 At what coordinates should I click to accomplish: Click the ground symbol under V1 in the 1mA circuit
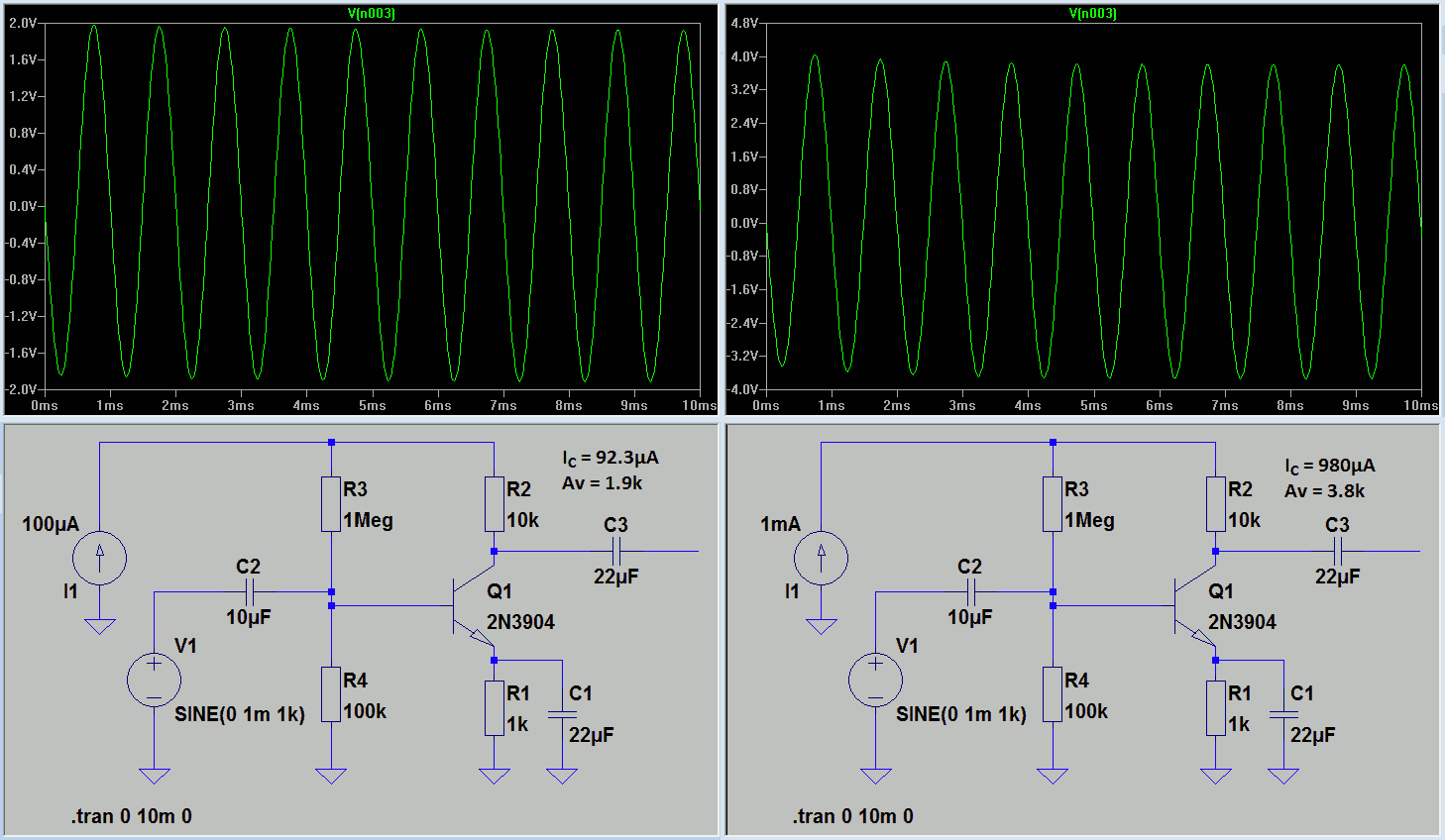tap(875, 776)
